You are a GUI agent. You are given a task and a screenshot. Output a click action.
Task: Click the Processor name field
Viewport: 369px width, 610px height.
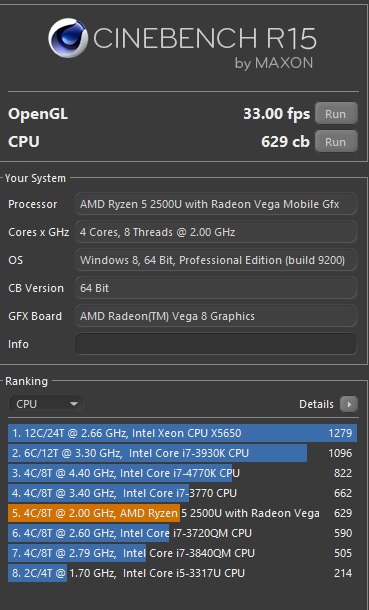pos(216,204)
